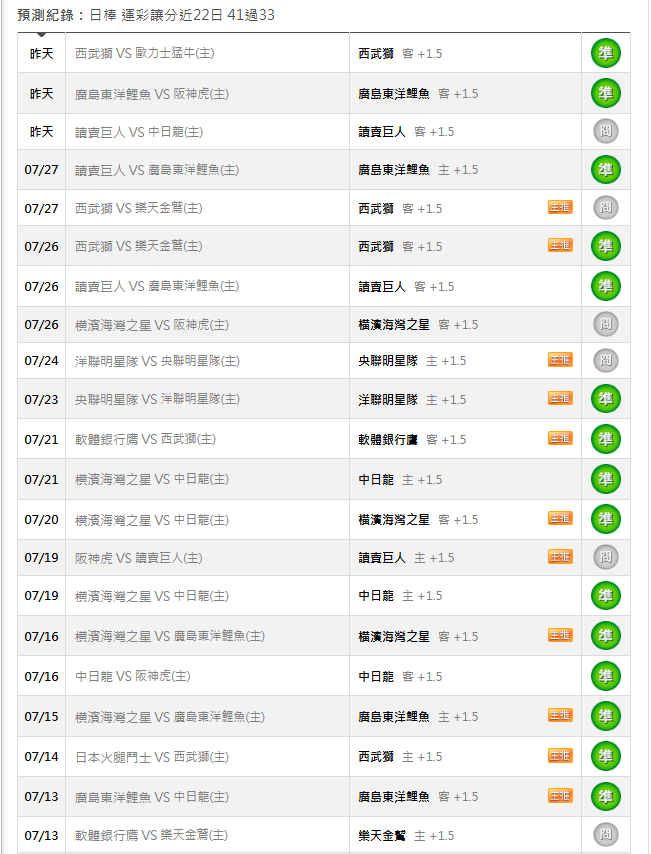Click 準 icon for 中日龍 VS 阪神虎
This screenshot has height=854, width=651.
coord(606,676)
